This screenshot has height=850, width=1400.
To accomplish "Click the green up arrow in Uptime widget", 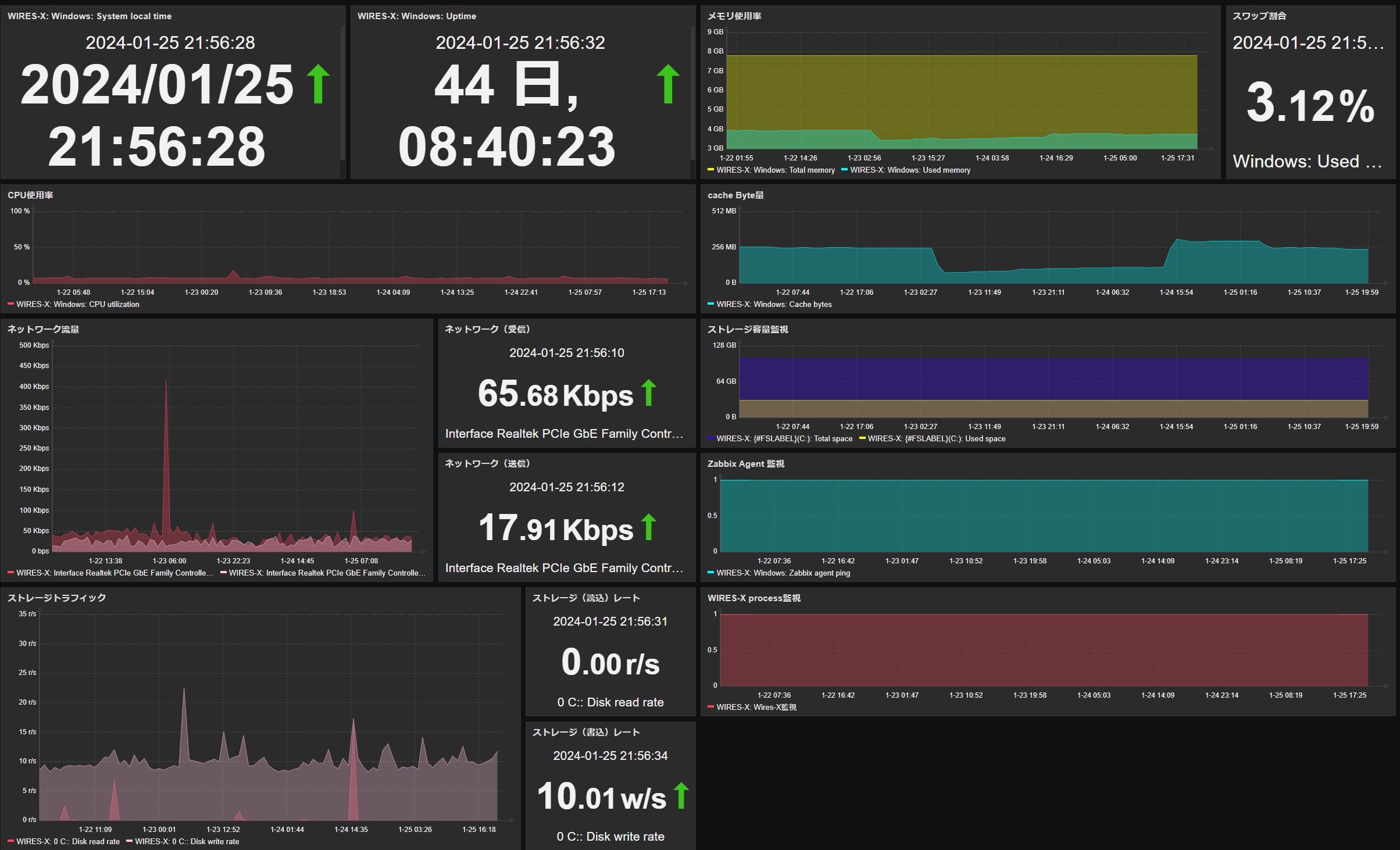I will point(668,84).
